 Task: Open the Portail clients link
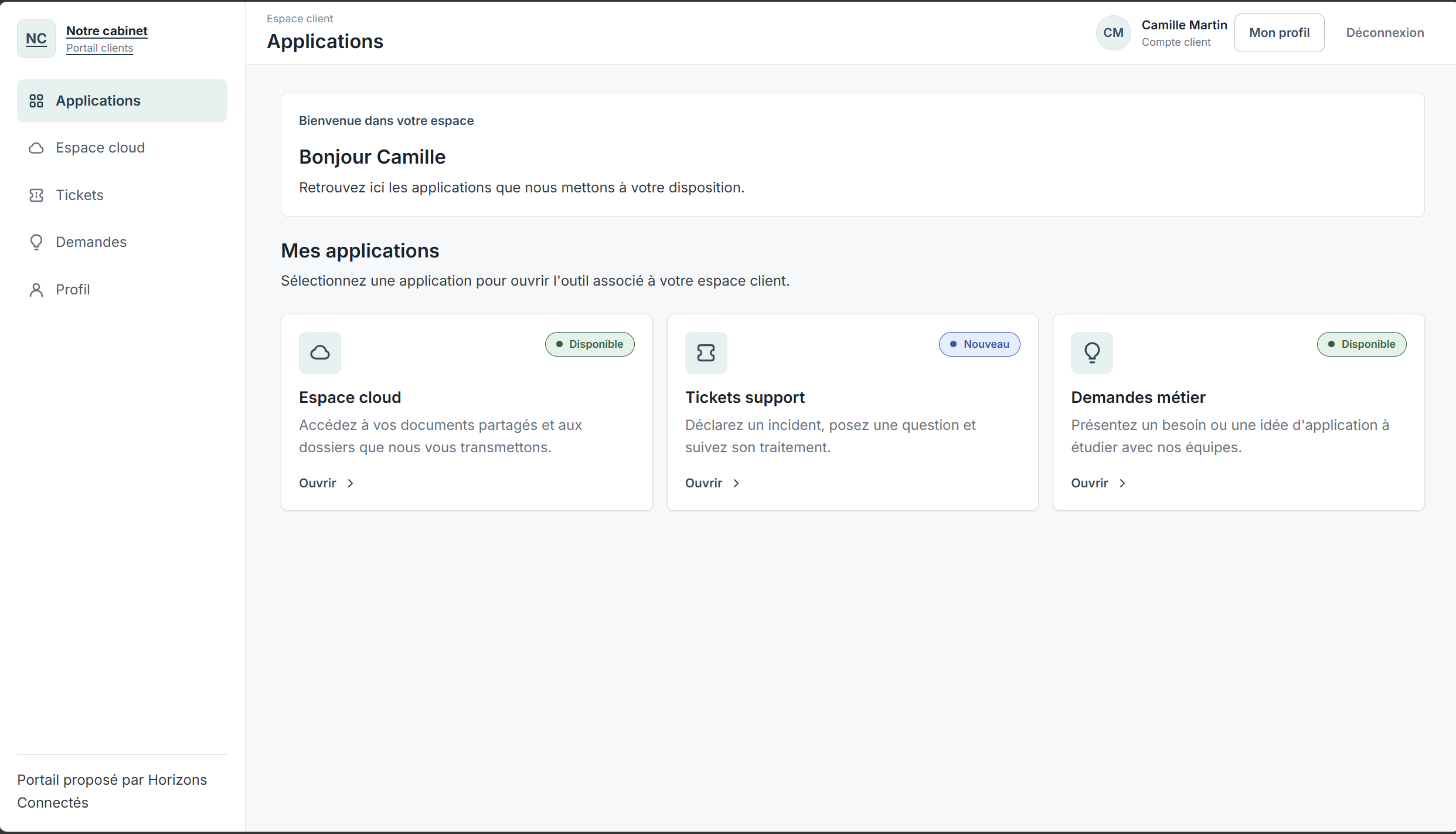coord(100,48)
